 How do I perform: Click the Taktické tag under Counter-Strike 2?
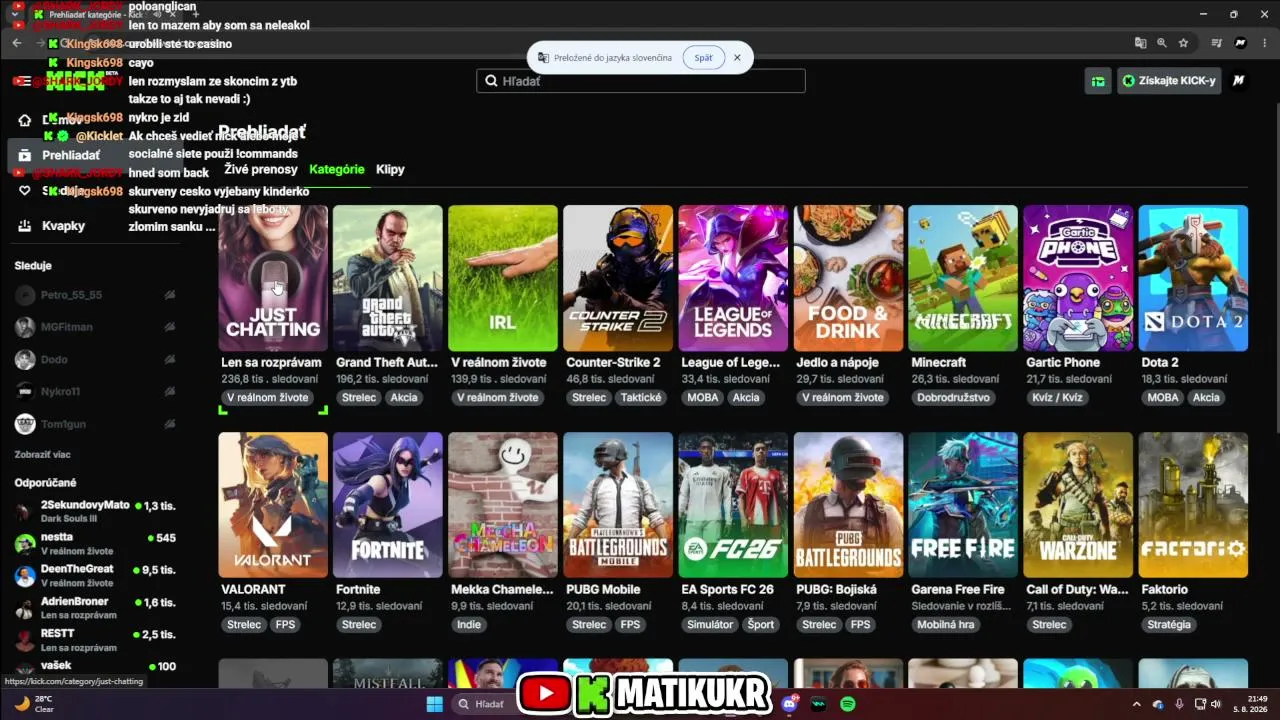(x=641, y=397)
